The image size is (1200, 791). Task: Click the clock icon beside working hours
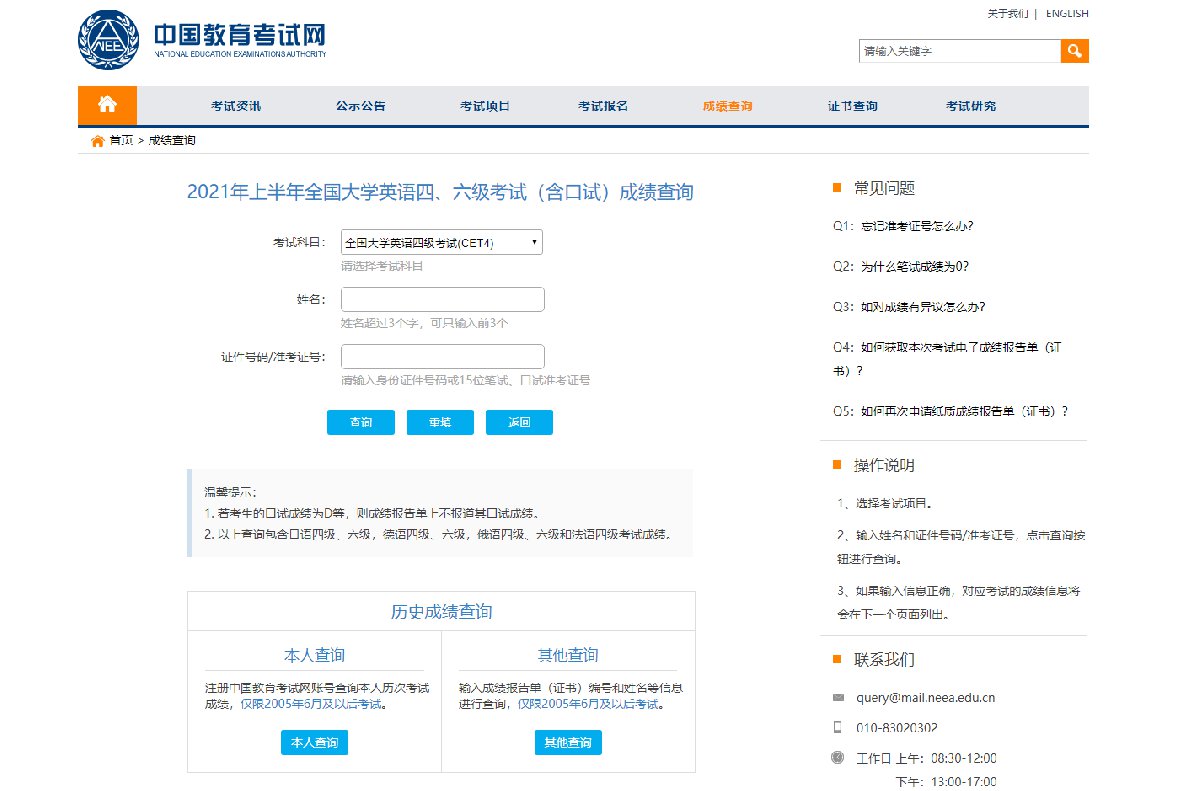[x=838, y=757]
